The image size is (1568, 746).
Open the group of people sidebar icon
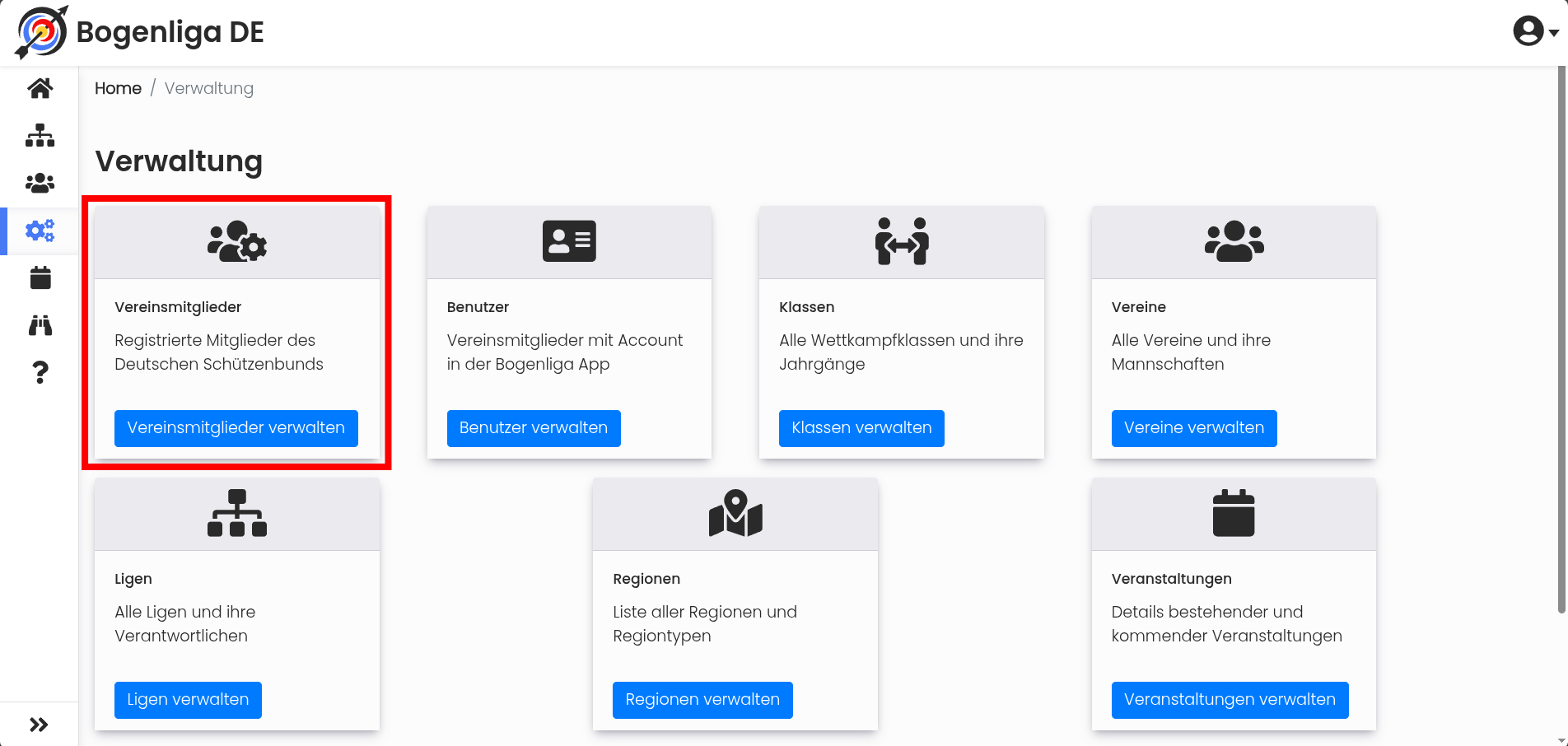coord(40,183)
